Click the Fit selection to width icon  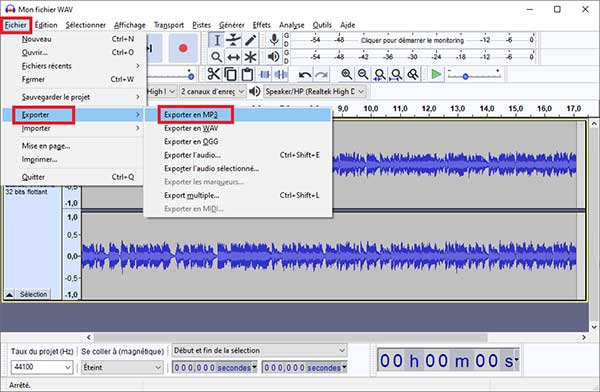[x=380, y=74]
